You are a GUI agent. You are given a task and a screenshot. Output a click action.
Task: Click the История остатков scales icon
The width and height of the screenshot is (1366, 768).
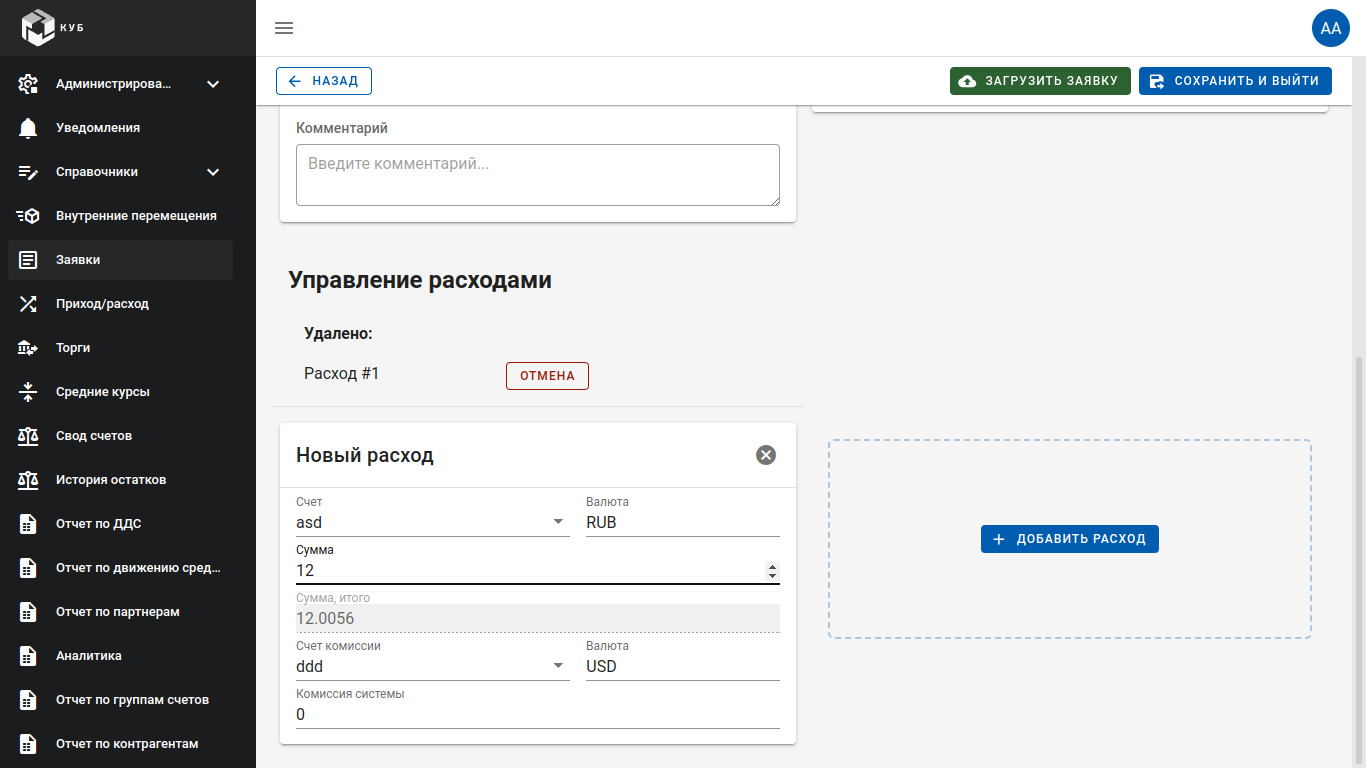(28, 480)
